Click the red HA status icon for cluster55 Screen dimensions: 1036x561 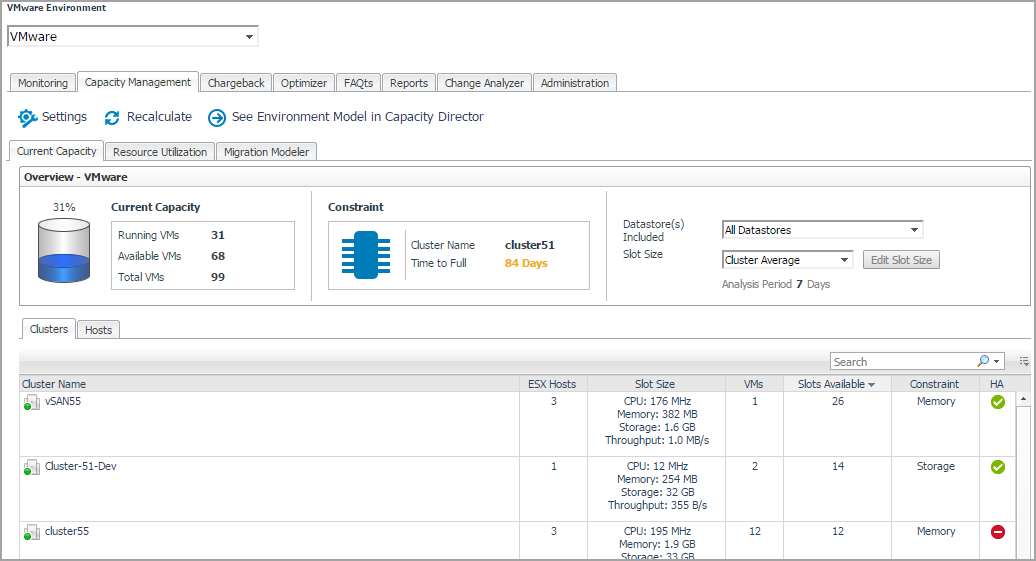pos(997,532)
